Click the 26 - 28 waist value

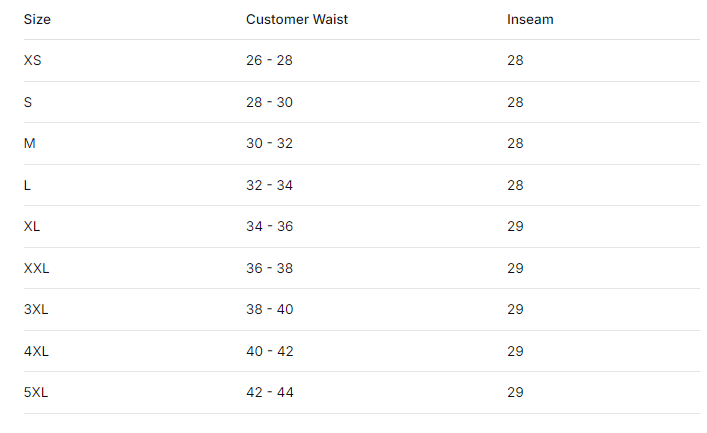tap(269, 60)
